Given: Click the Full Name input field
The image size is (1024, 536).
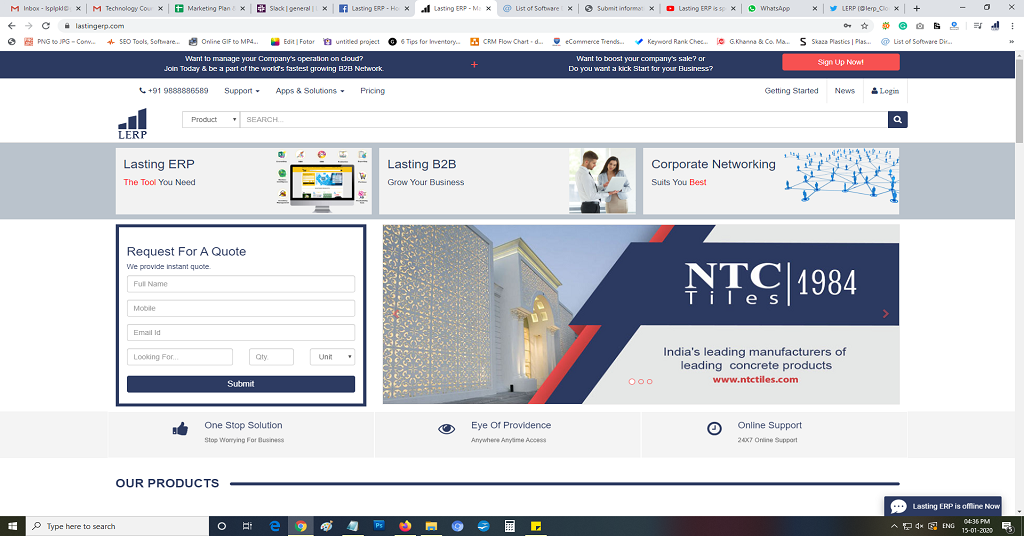Looking at the screenshot, I should coord(240,284).
